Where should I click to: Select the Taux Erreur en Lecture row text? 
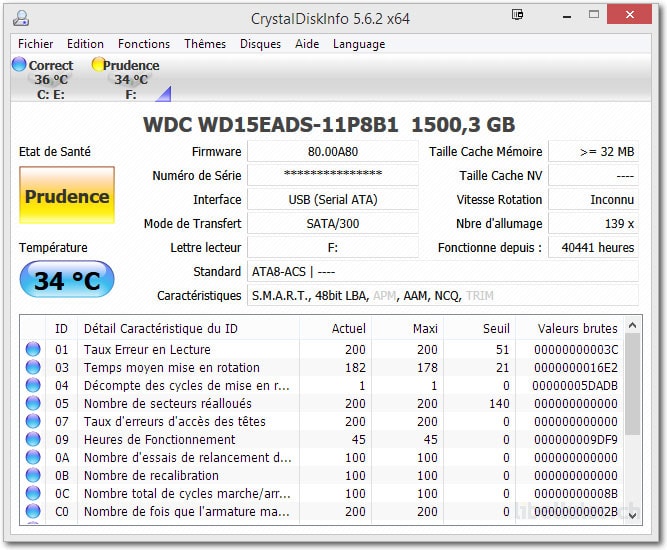147,349
